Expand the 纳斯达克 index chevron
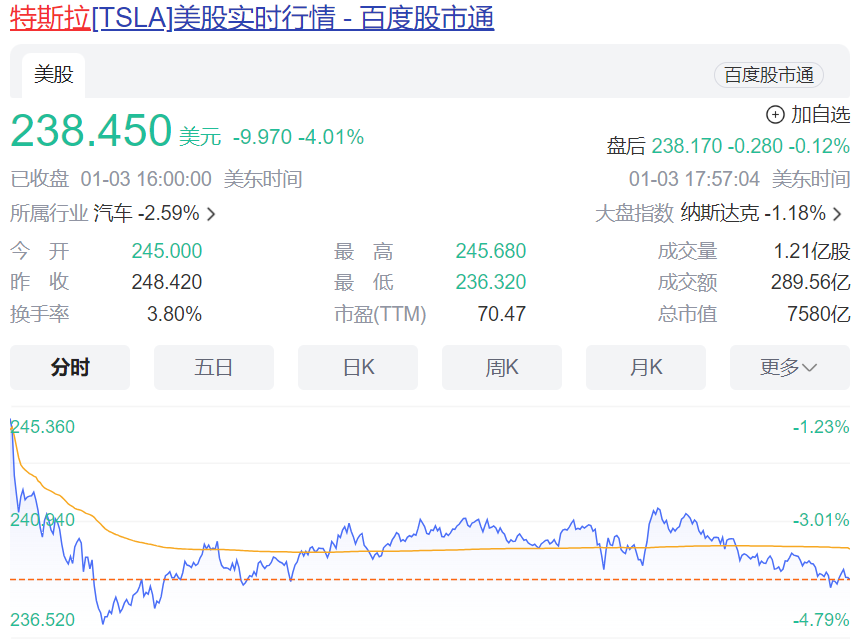 [838, 214]
